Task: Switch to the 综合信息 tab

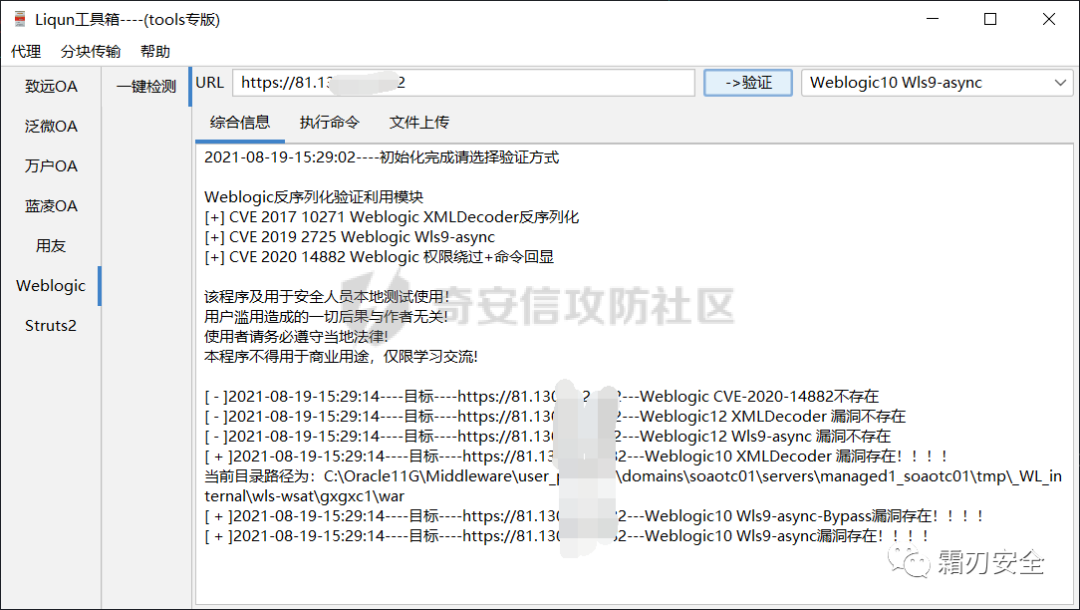Action: click(x=240, y=123)
